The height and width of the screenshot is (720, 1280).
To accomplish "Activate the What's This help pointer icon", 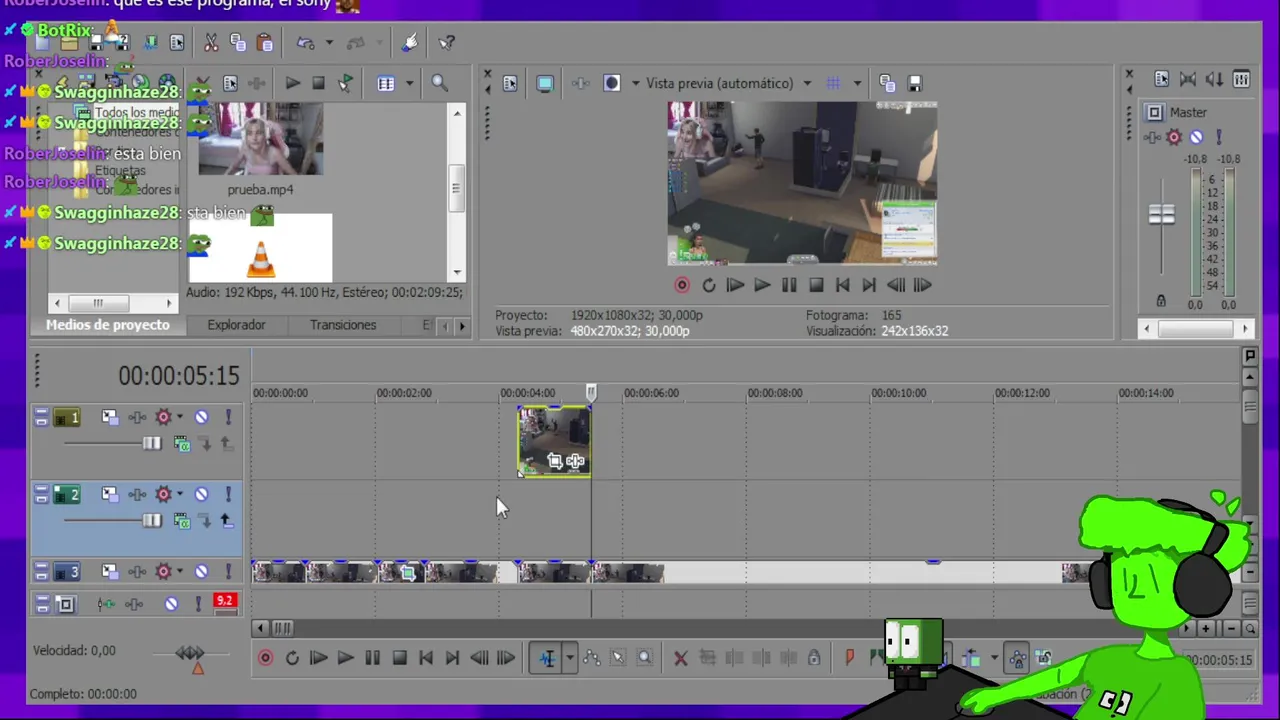I will coord(447,43).
